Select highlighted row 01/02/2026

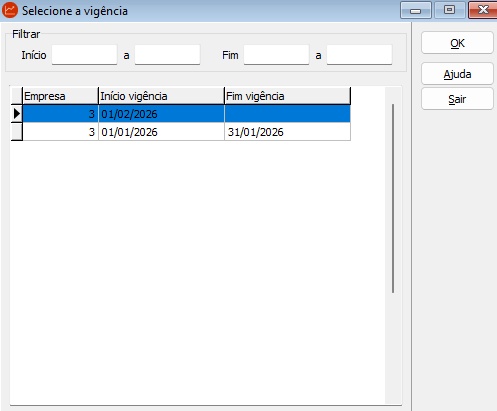point(186,114)
